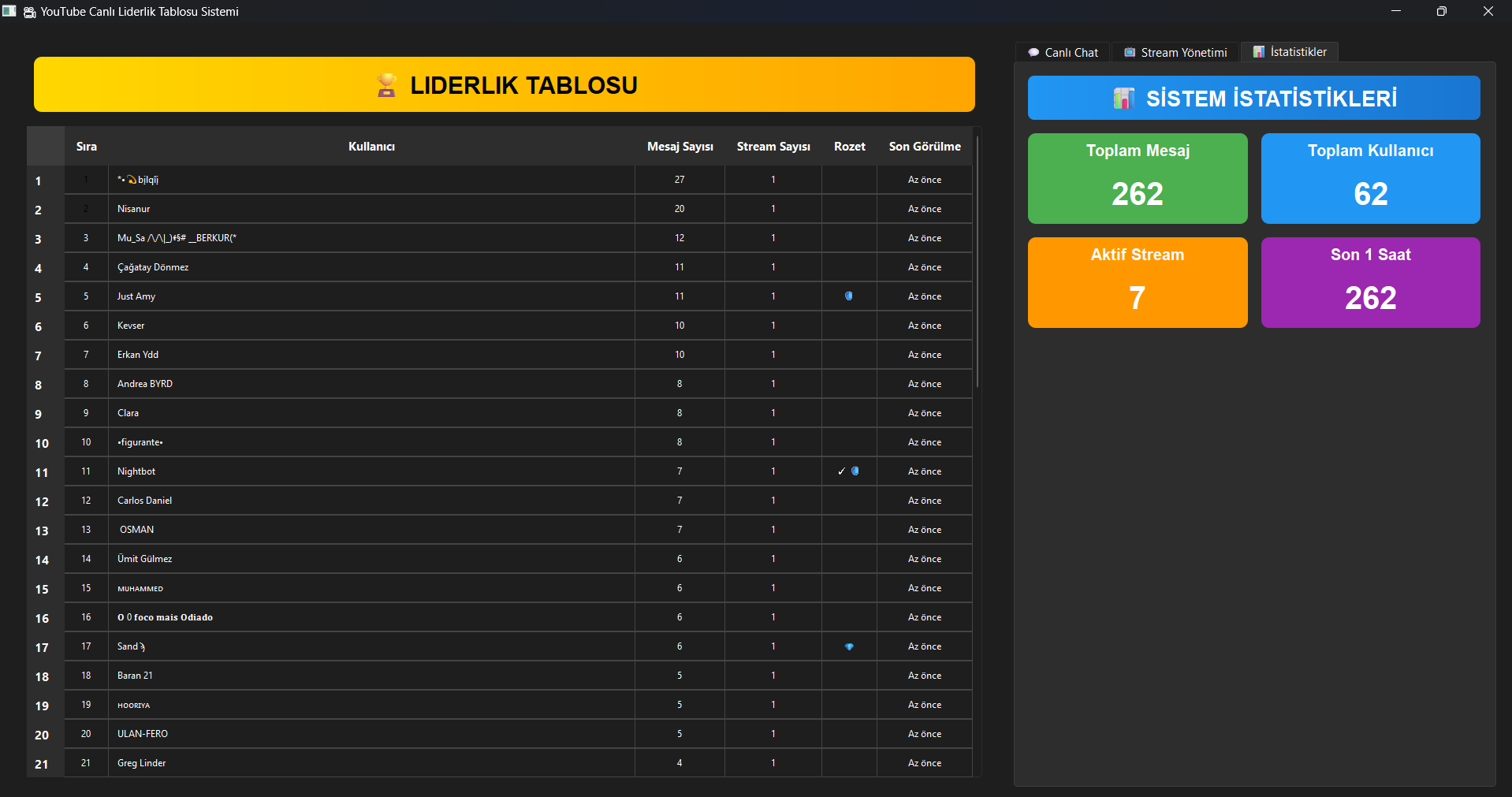This screenshot has height=797, width=1512.
Task: Click message count 12 in Mu_Sa BERKUR row
Action: coord(680,238)
